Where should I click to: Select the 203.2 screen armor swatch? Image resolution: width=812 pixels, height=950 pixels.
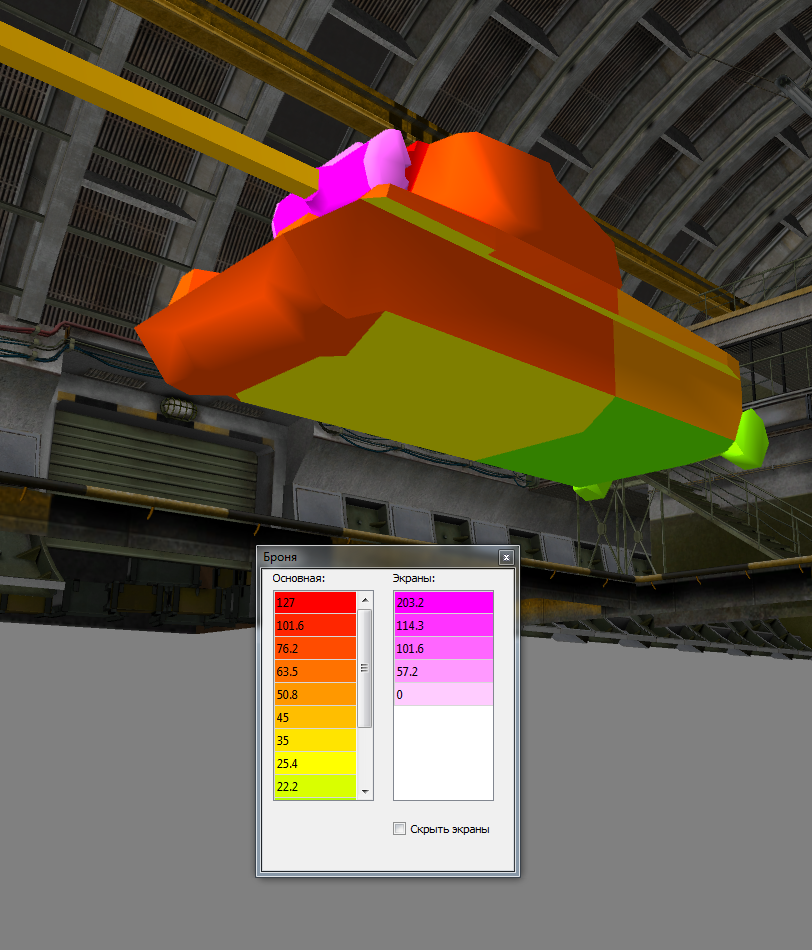[444, 602]
